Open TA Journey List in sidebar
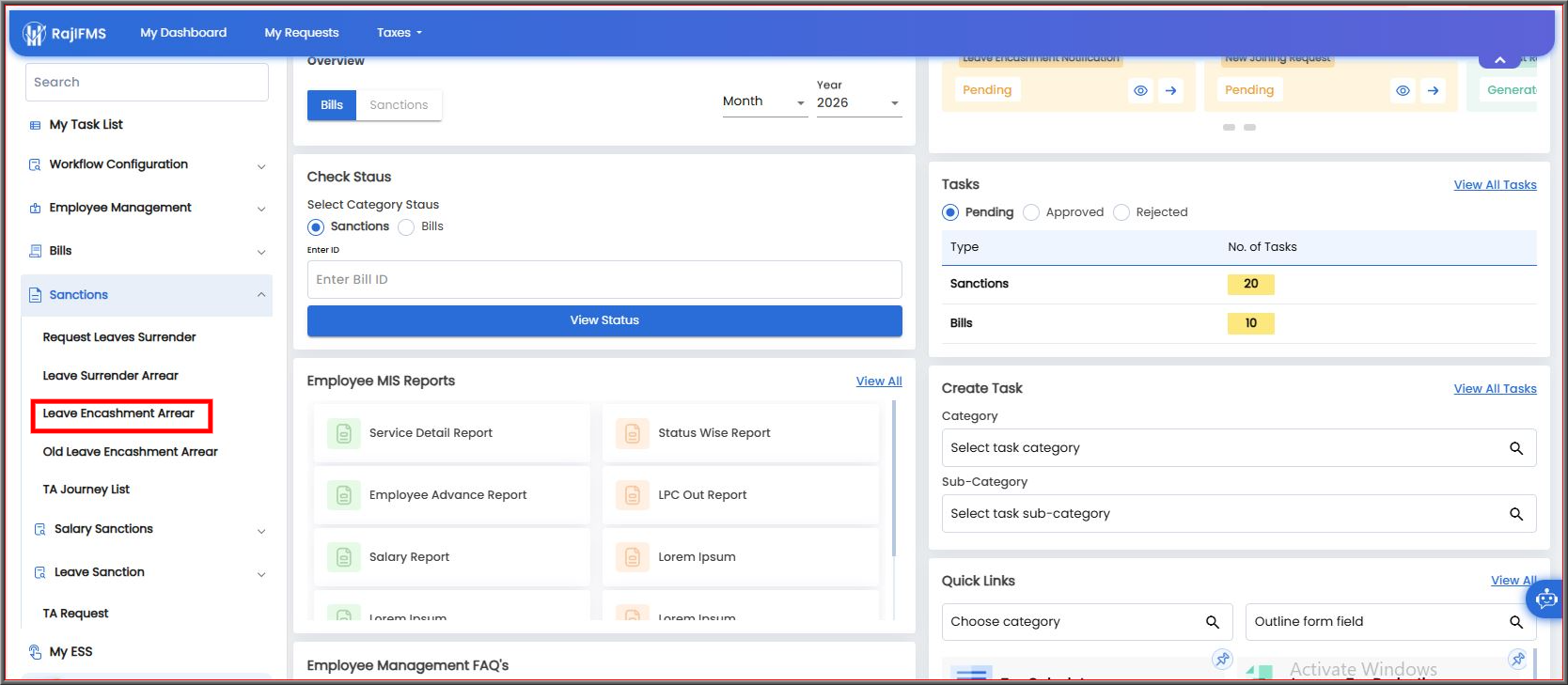The width and height of the screenshot is (1568, 685). click(86, 490)
